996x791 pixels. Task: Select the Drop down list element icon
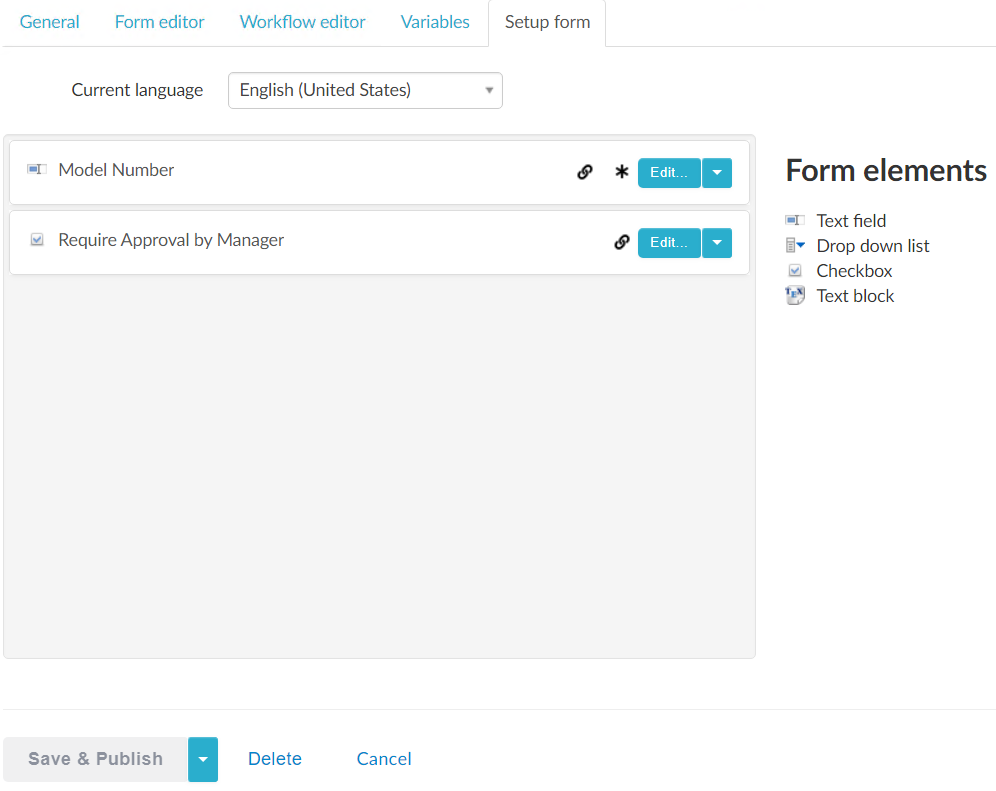coord(795,246)
